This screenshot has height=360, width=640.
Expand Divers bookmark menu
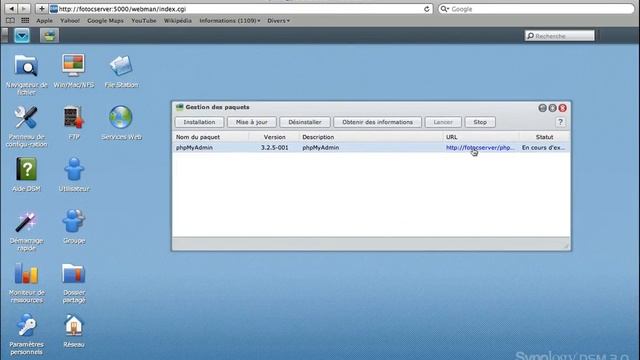point(278,20)
